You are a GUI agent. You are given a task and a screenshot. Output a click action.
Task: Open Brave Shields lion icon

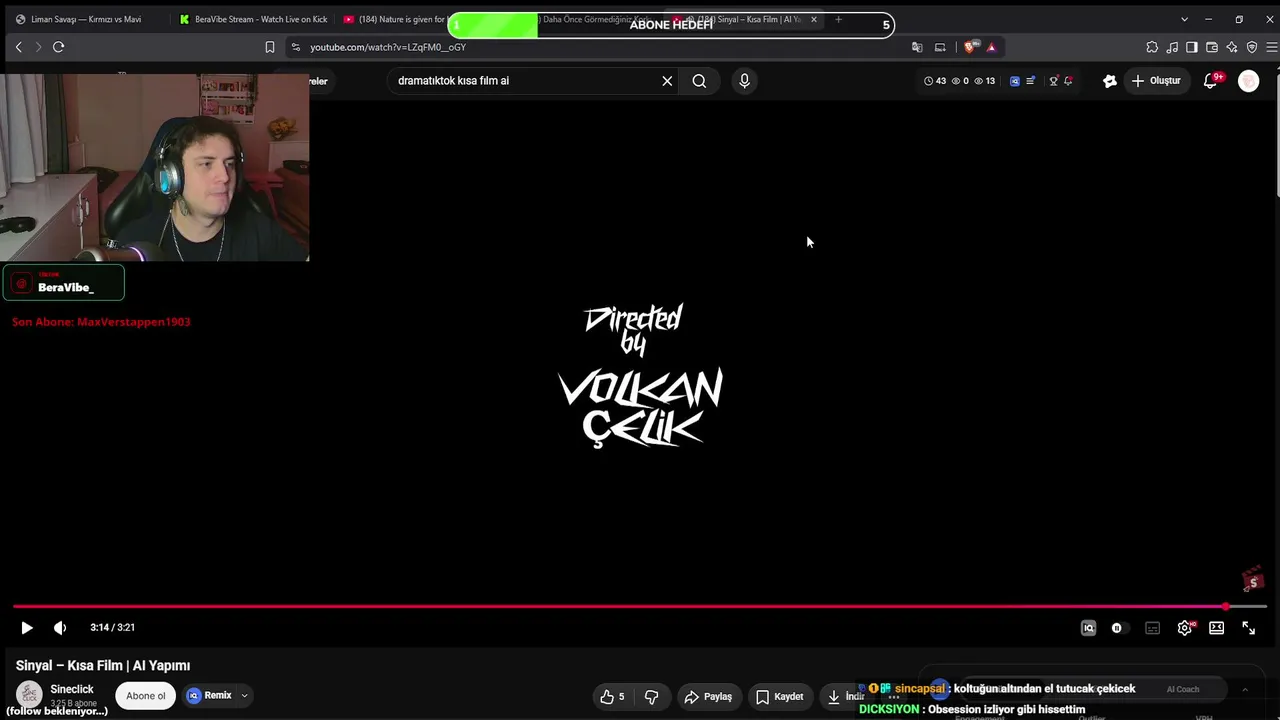pos(971,47)
